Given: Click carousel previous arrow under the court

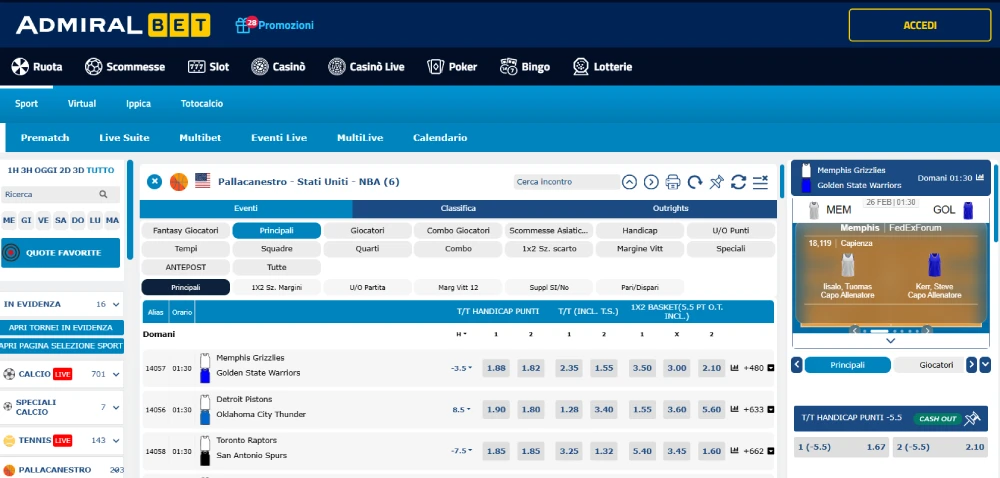Looking at the screenshot, I should click(854, 330).
